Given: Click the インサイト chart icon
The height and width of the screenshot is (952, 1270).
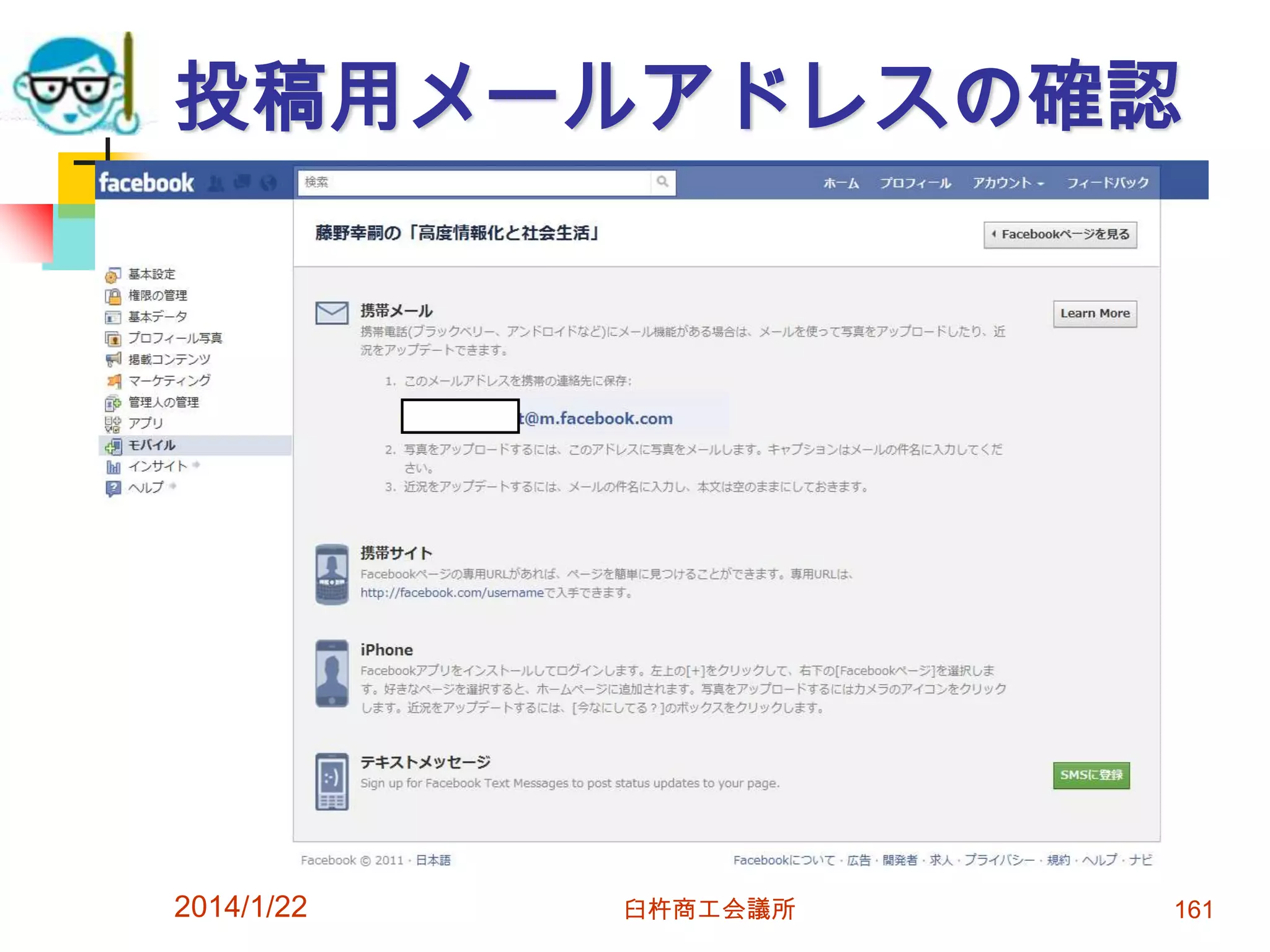Looking at the screenshot, I should pos(113,467).
